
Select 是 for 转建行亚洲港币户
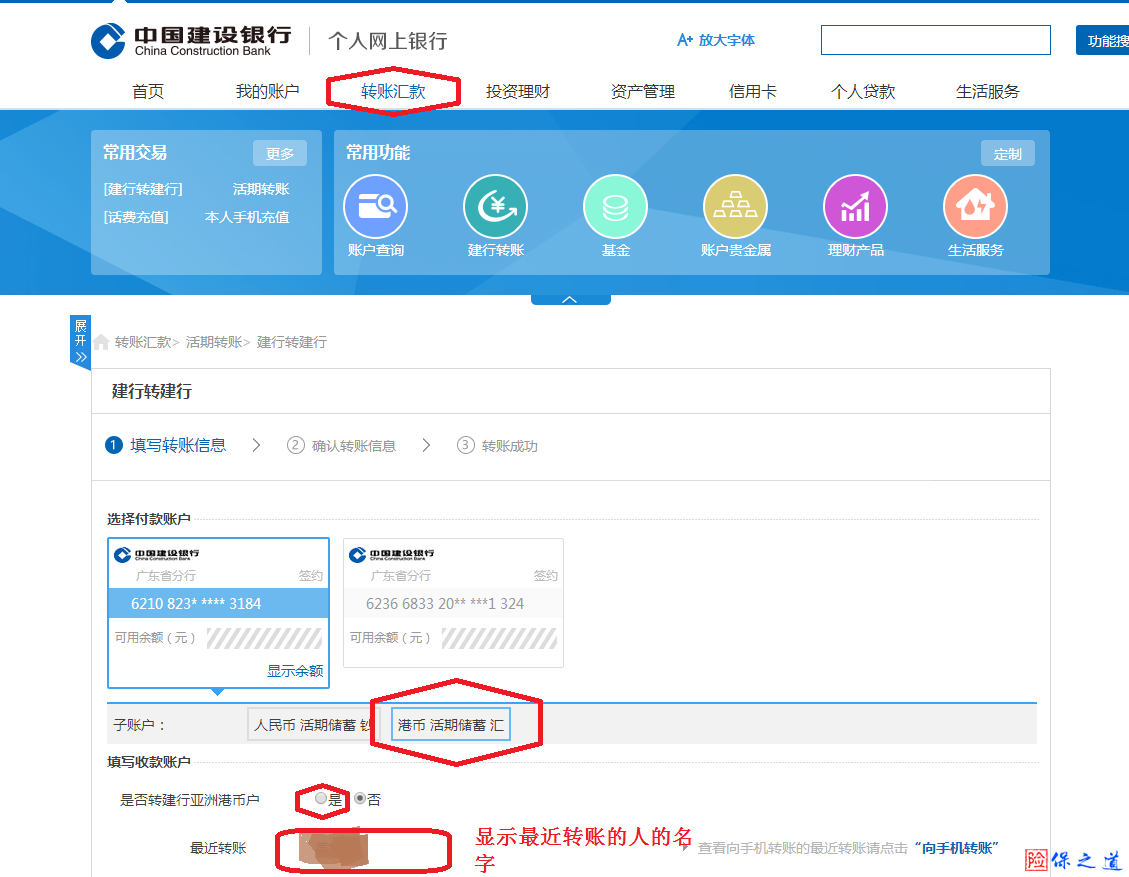(321, 799)
